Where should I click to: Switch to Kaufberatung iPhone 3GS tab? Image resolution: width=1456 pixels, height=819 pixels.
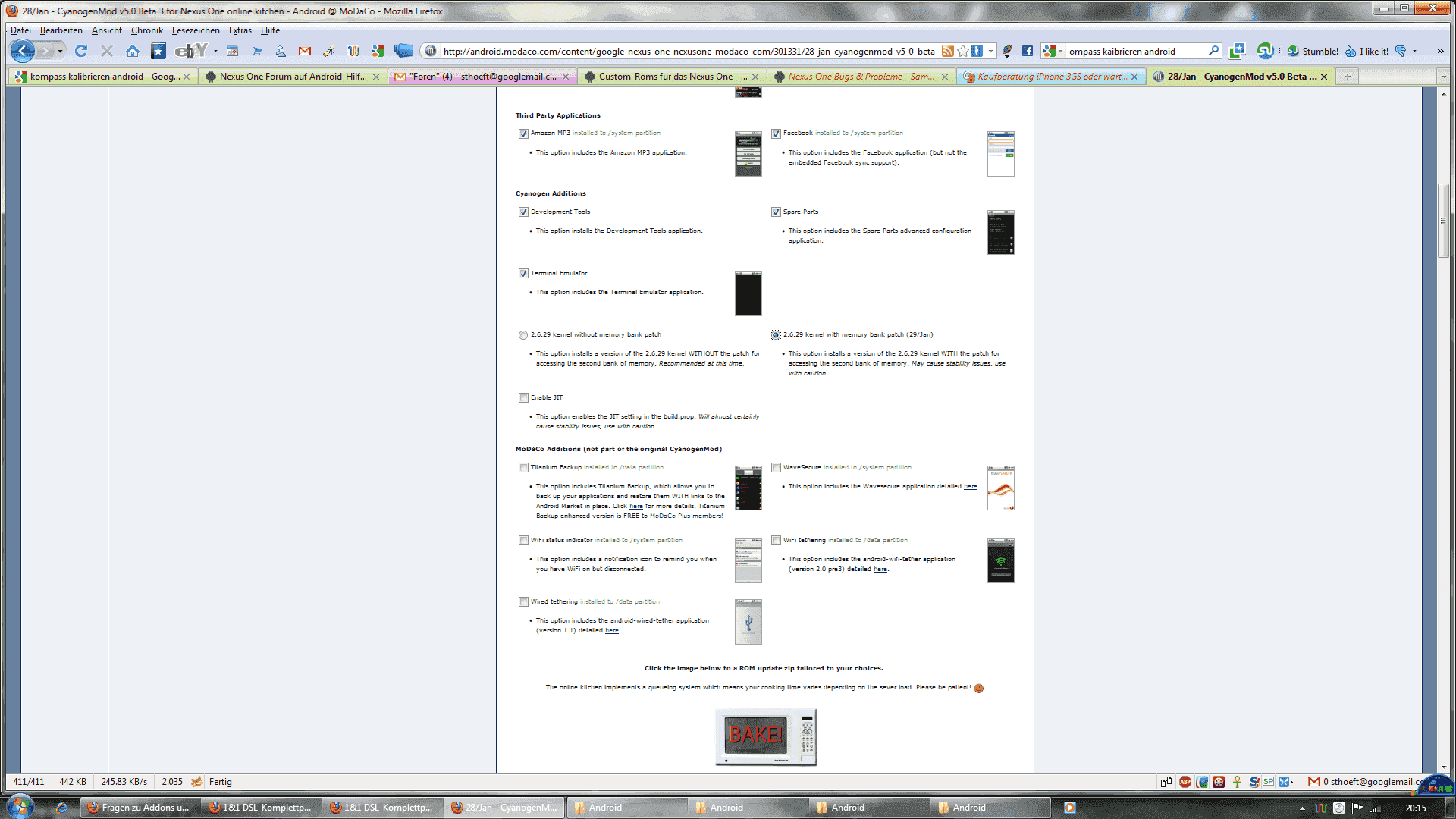point(1050,77)
